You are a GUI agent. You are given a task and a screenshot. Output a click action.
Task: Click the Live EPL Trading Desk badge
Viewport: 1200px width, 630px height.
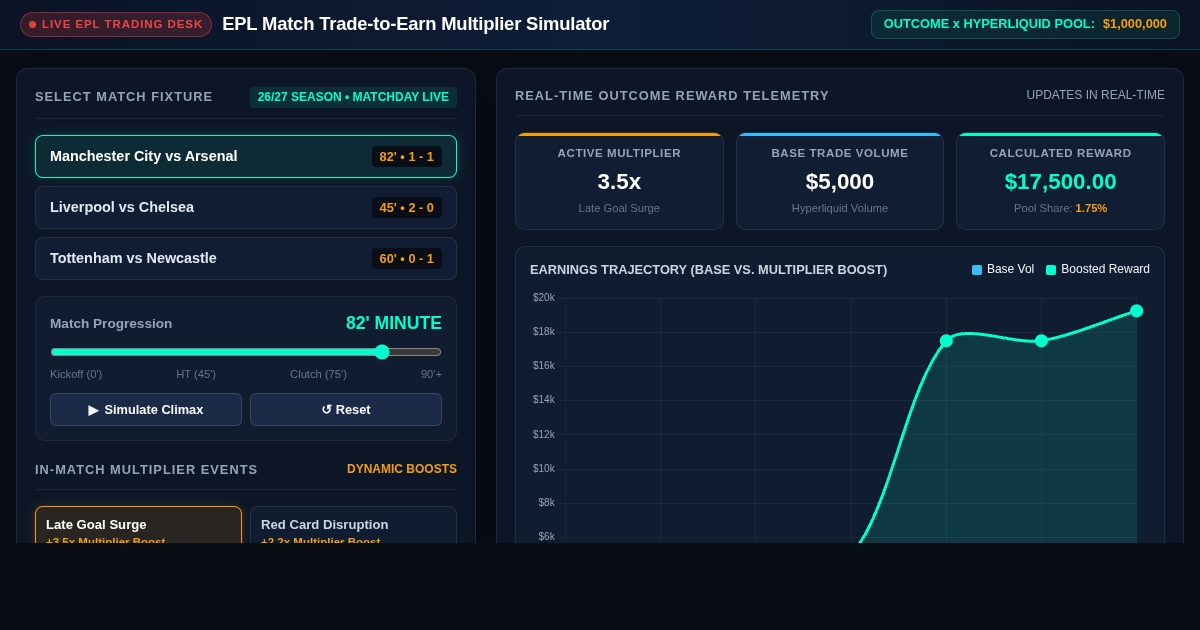pyautogui.click(x=116, y=24)
